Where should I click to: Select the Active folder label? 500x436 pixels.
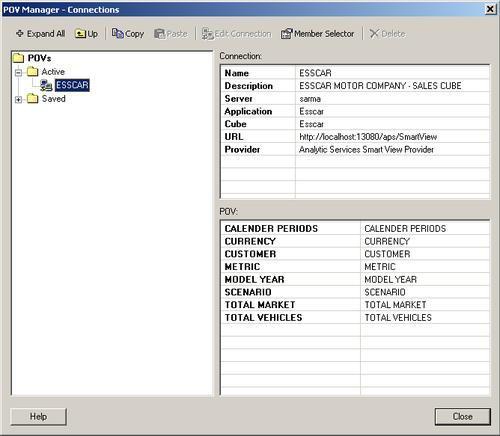(x=53, y=72)
